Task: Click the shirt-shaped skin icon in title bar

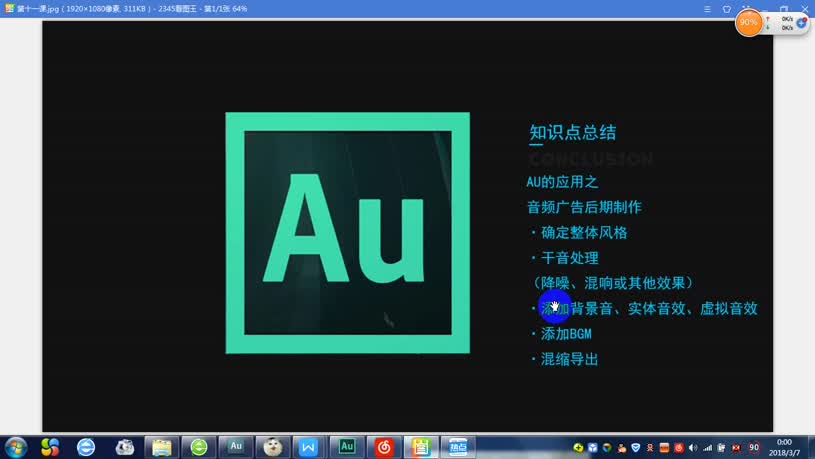Action: pyautogui.click(x=727, y=9)
